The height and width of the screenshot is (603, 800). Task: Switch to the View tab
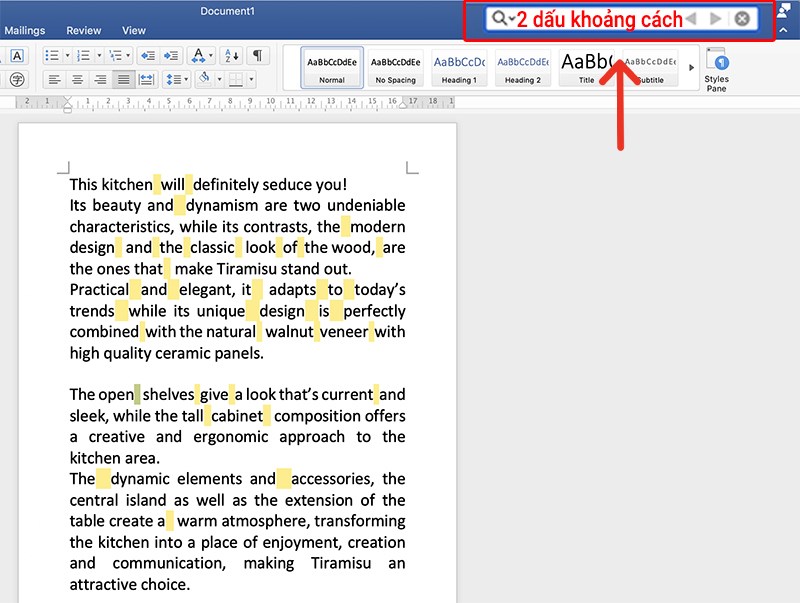(134, 31)
